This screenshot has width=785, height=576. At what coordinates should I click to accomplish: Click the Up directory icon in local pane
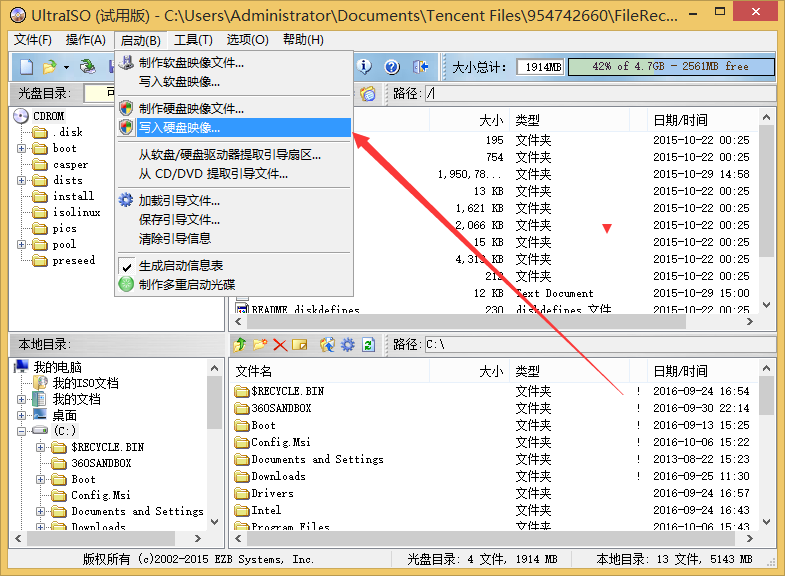click(x=240, y=345)
